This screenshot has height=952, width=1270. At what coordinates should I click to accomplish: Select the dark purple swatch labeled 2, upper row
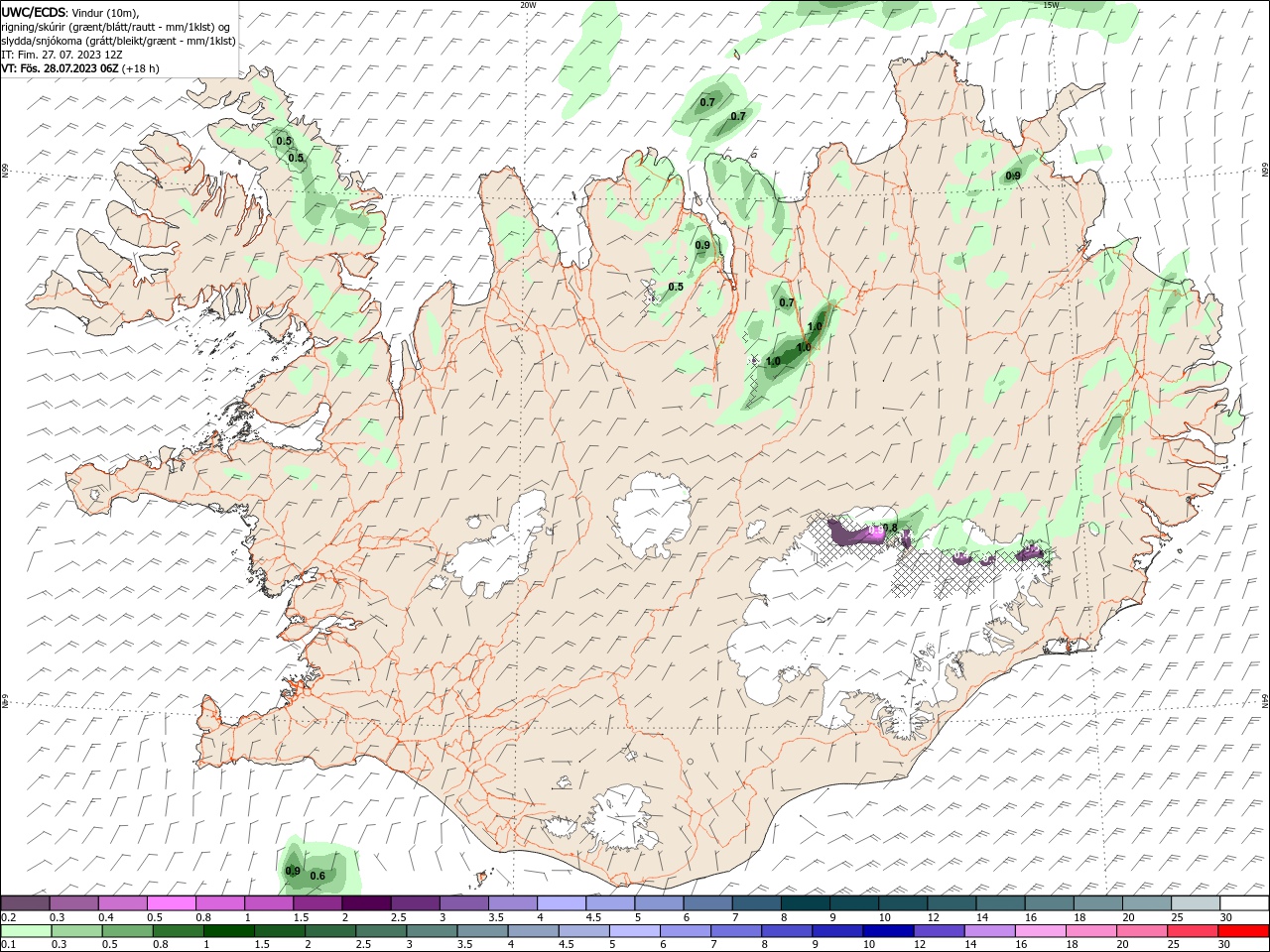tap(366, 903)
